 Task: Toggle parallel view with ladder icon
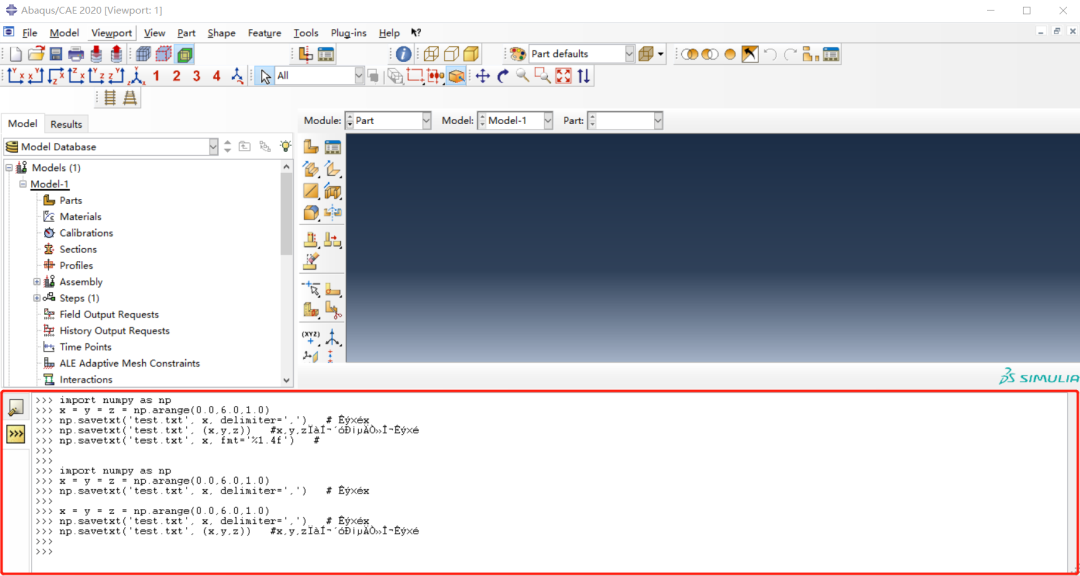pyautogui.click(x=111, y=98)
